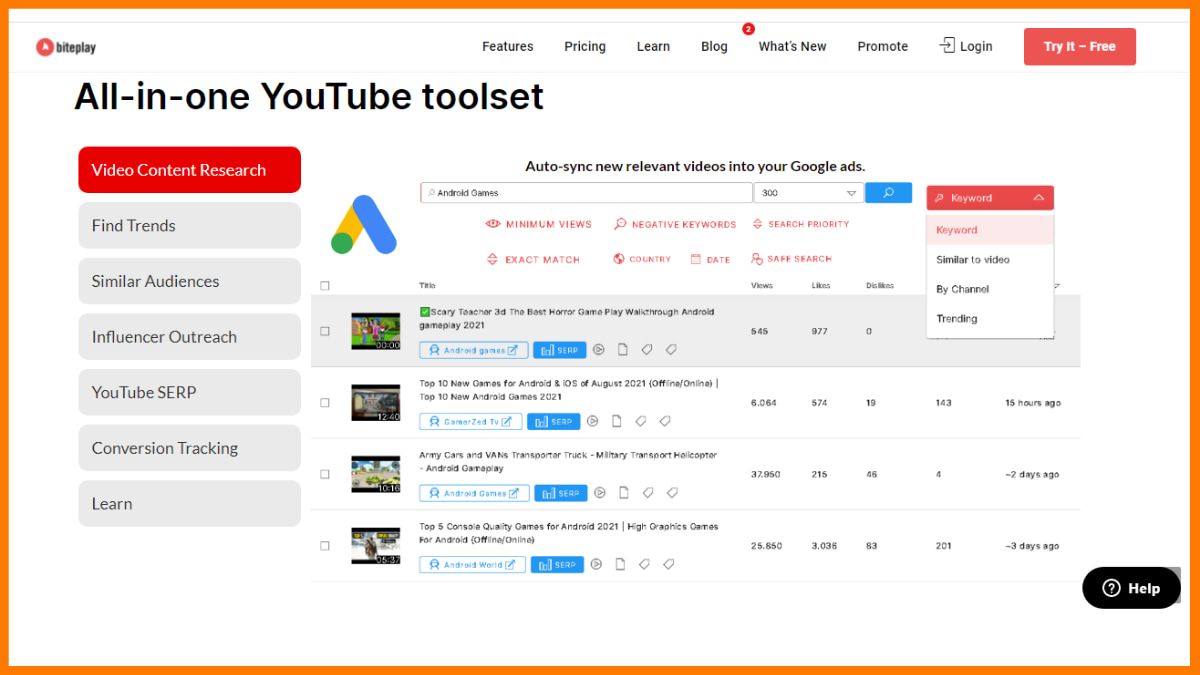
Task: Open the Date filter picker
Action: click(710, 259)
